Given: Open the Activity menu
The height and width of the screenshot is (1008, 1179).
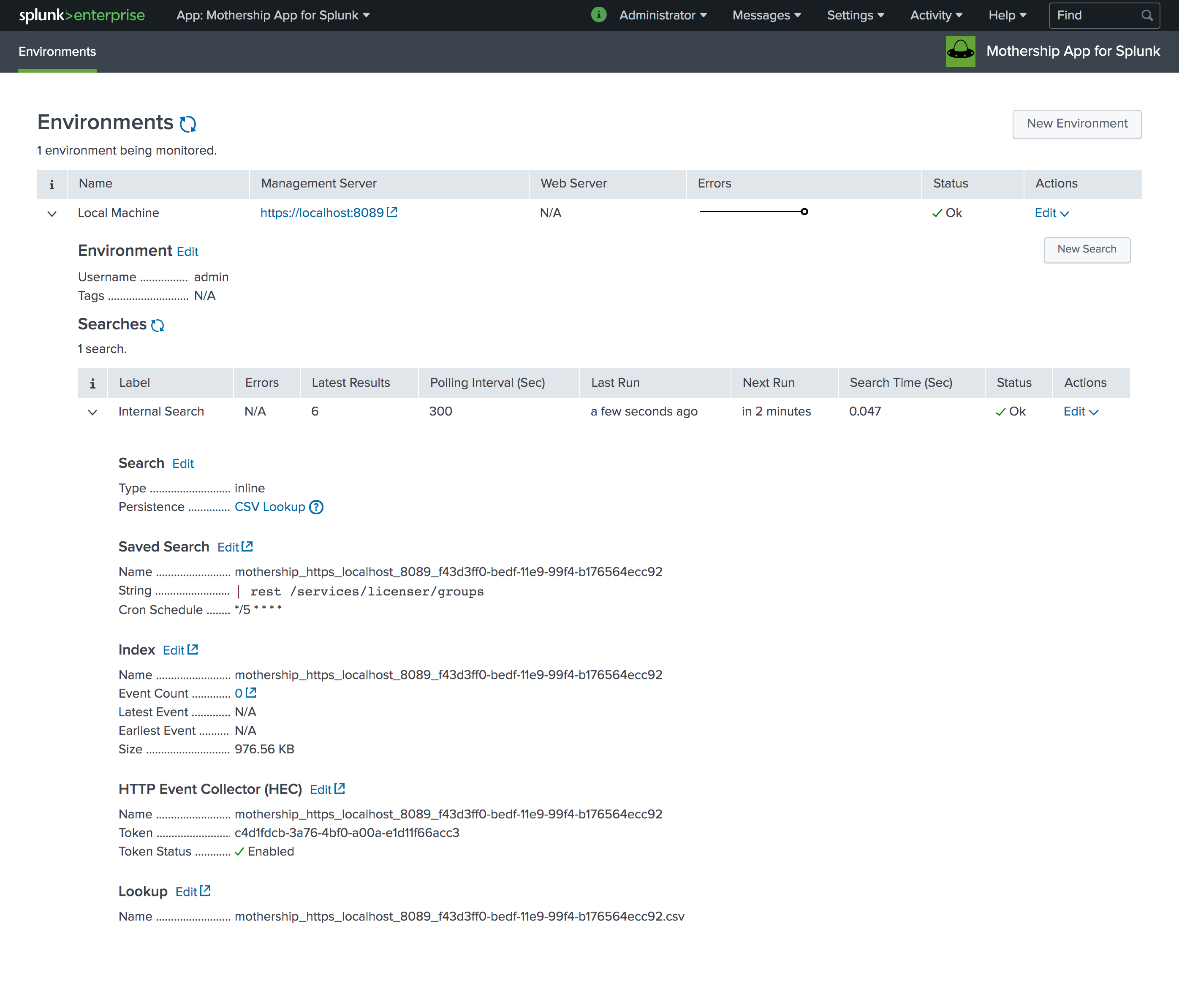Looking at the screenshot, I should (x=936, y=15).
